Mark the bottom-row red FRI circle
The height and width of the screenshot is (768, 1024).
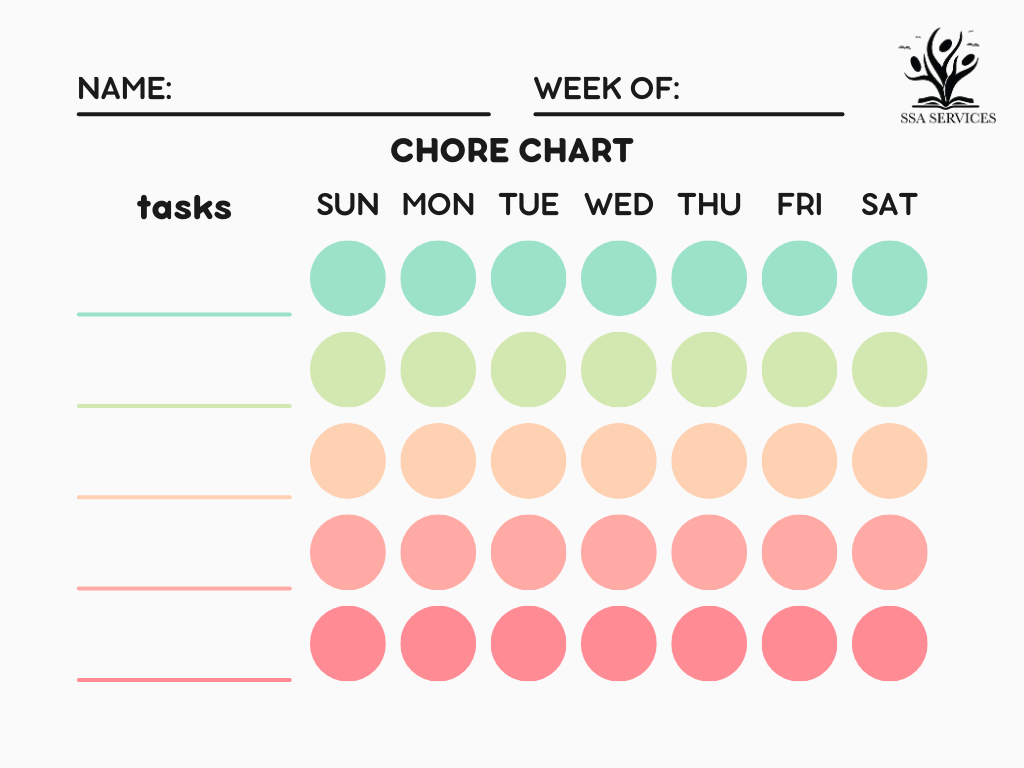pyautogui.click(x=799, y=643)
